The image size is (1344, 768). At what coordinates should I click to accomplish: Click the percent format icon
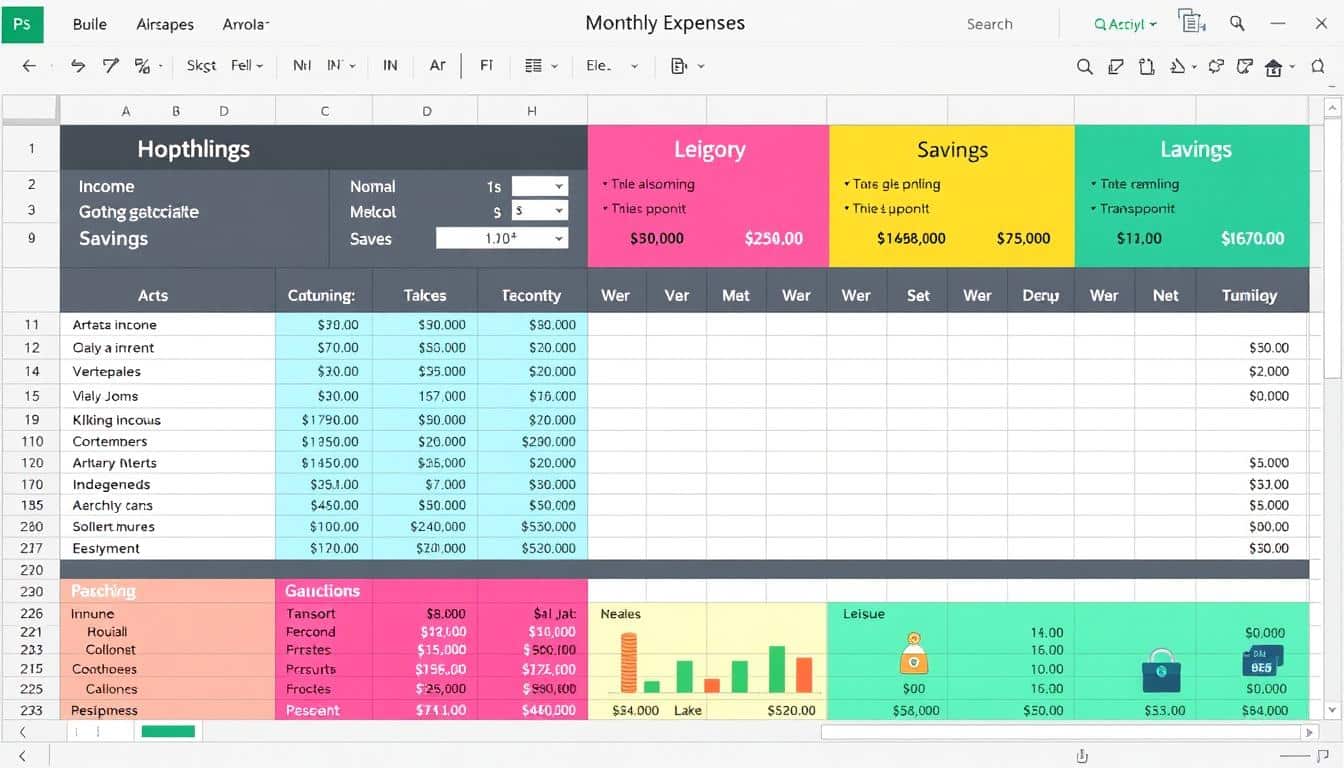[x=142, y=66]
